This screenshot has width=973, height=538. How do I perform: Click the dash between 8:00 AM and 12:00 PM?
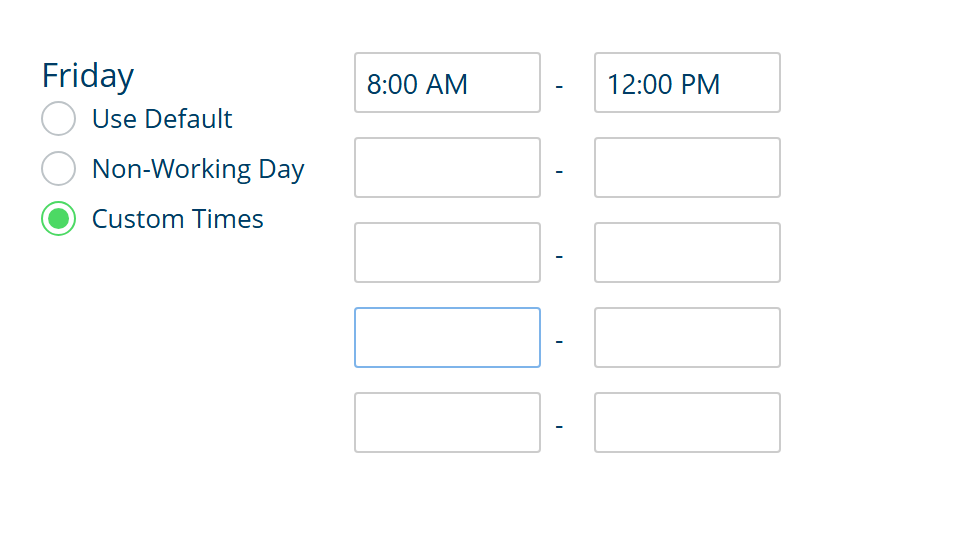tap(559, 86)
